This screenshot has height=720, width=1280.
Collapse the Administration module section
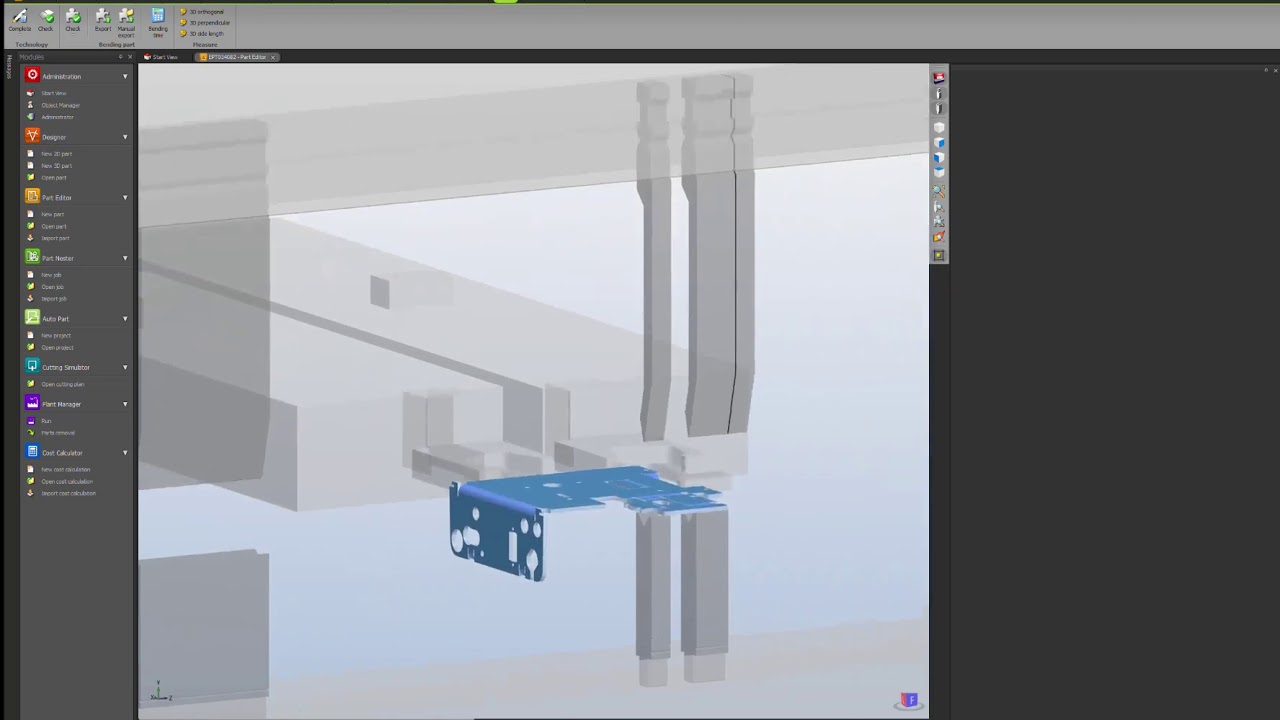point(125,76)
